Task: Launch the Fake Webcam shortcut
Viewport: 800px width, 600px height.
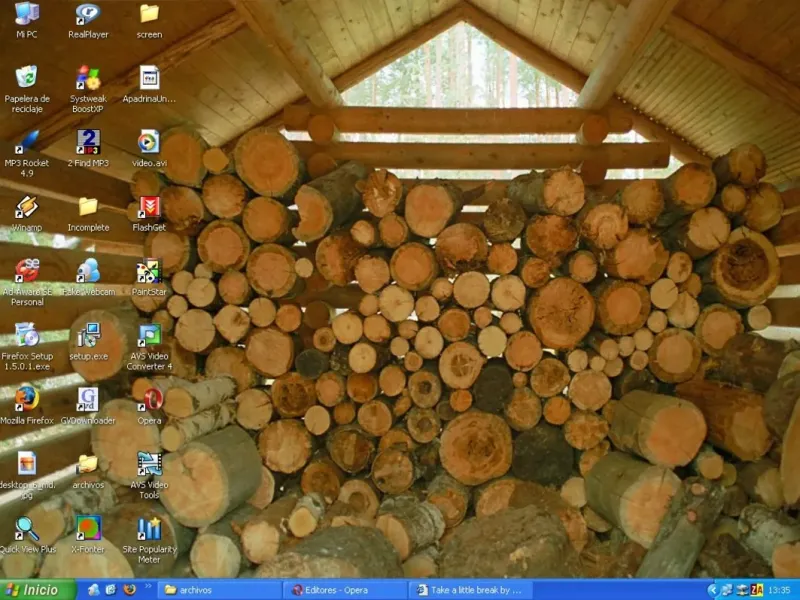Action: (88, 278)
